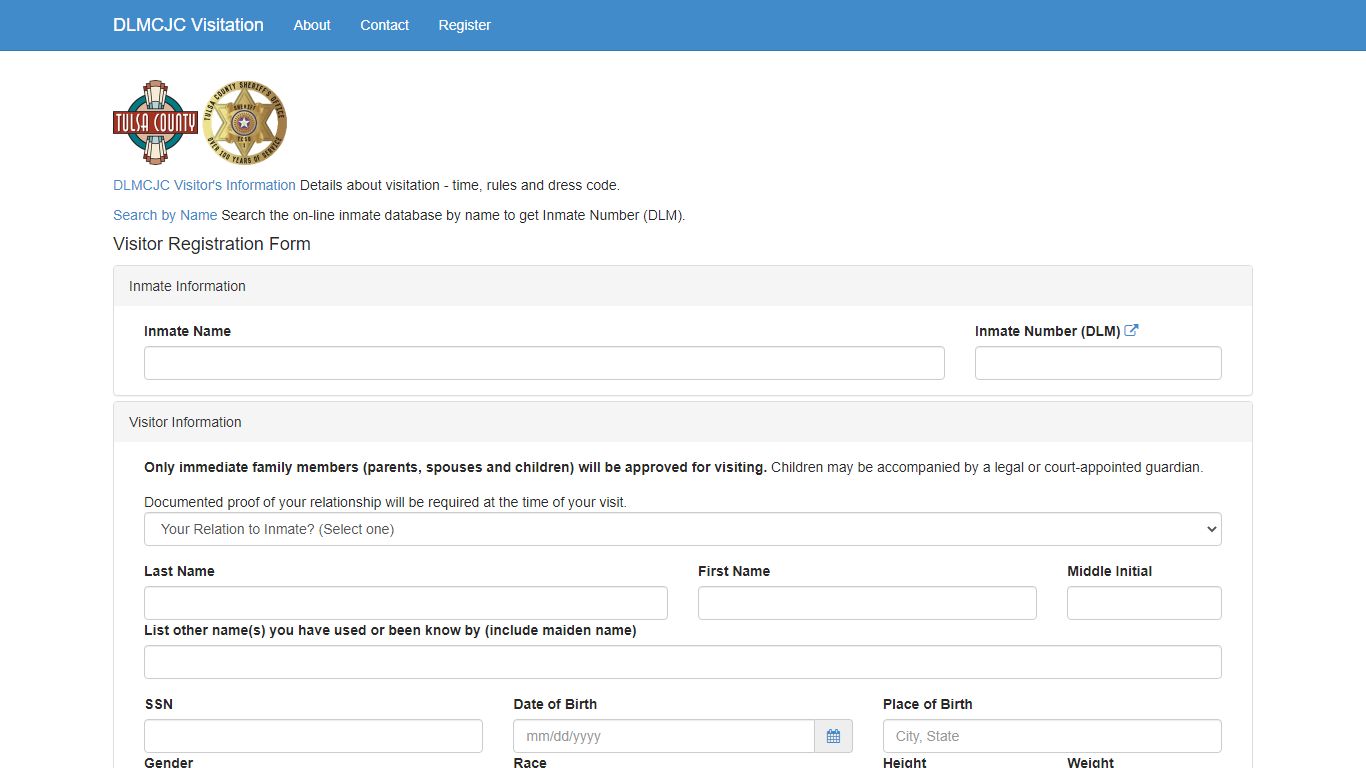Focus the Date of Birth mm/dd/yyyy field
Screen dimensions: 1366x768
(664, 736)
